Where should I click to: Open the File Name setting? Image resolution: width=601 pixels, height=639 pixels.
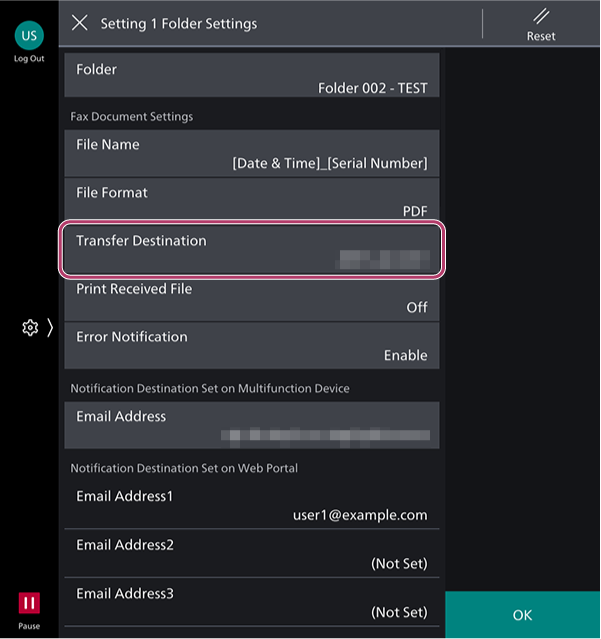252,153
